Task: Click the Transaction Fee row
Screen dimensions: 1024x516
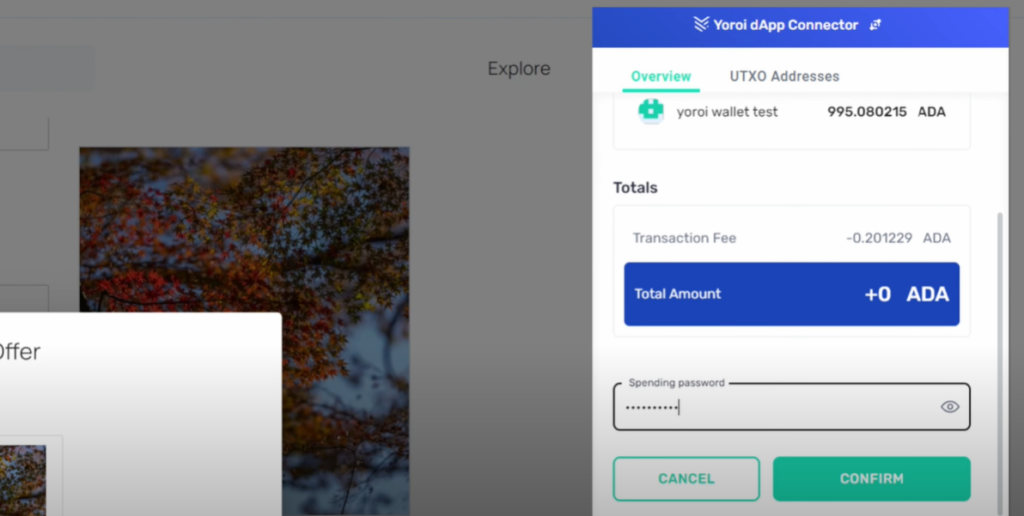Action: click(792, 238)
